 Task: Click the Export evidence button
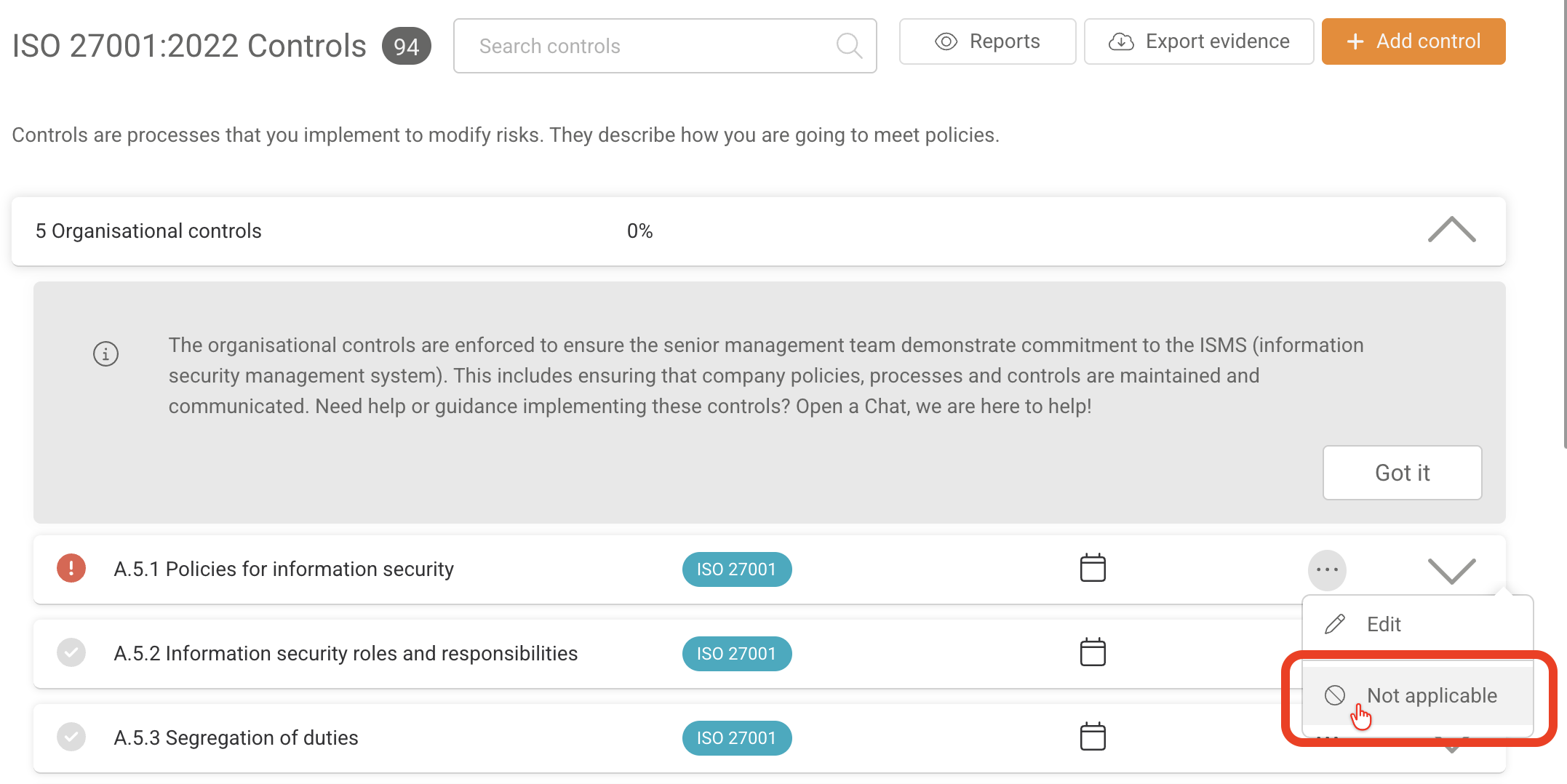pos(1198,41)
